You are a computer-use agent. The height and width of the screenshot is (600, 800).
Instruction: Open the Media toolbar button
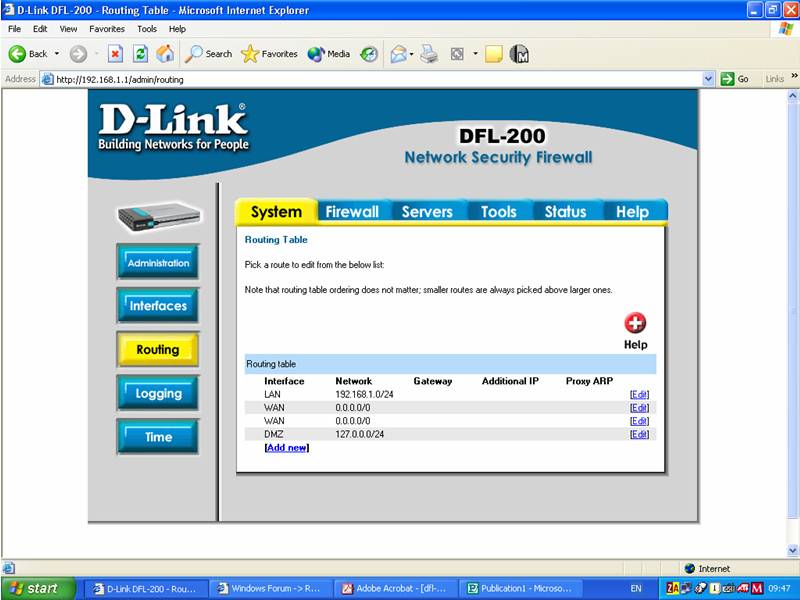(x=329, y=54)
